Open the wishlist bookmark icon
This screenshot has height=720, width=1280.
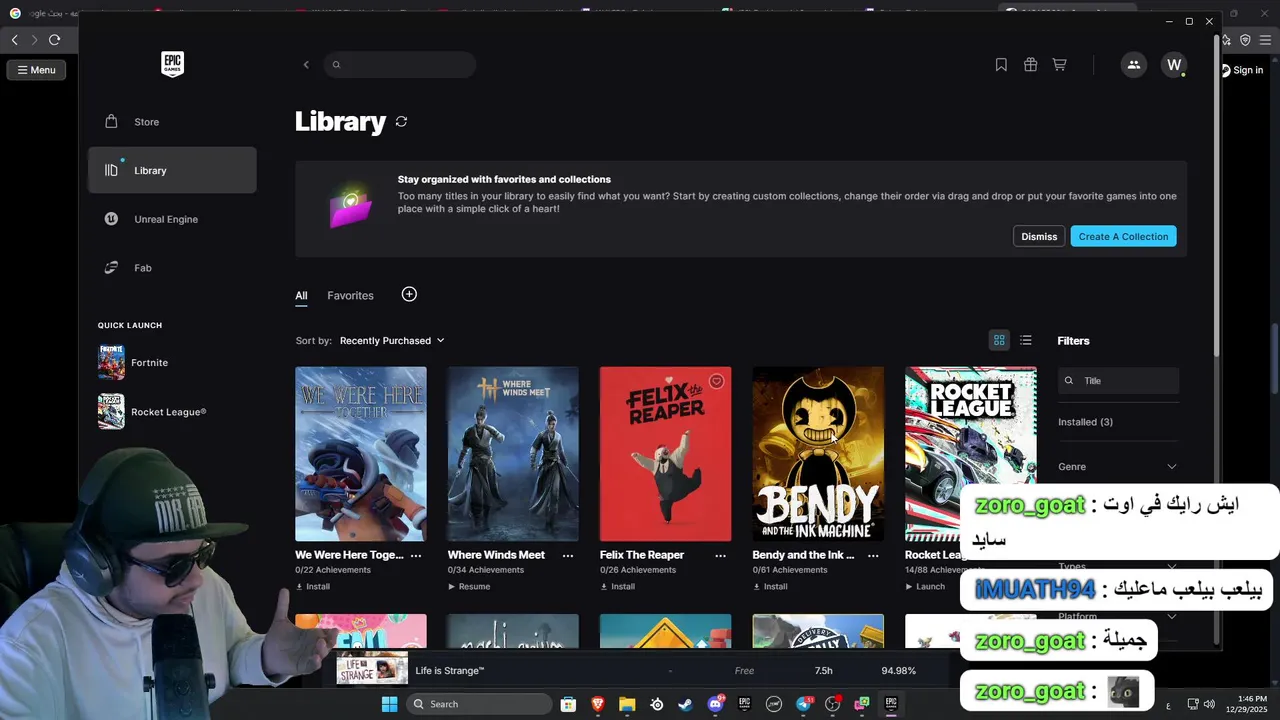[1001, 65]
